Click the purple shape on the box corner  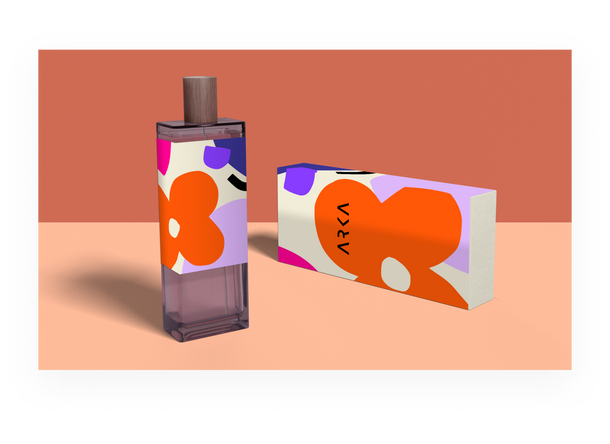pyautogui.click(x=298, y=179)
